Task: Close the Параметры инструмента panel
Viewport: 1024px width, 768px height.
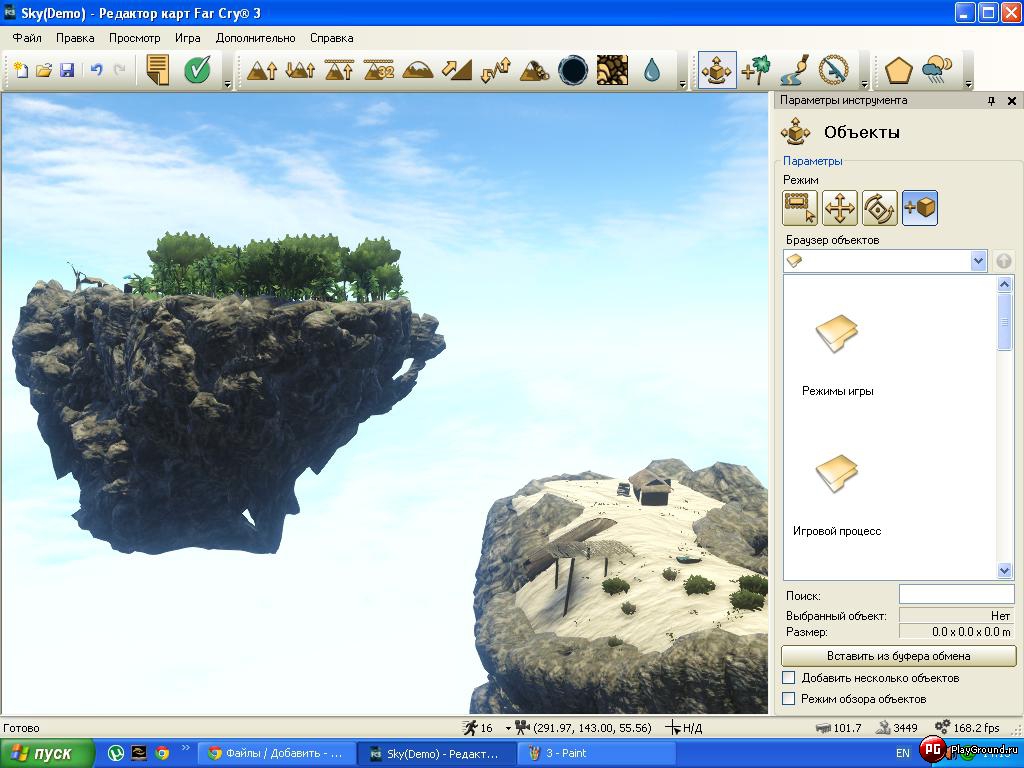Action: [1012, 101]
